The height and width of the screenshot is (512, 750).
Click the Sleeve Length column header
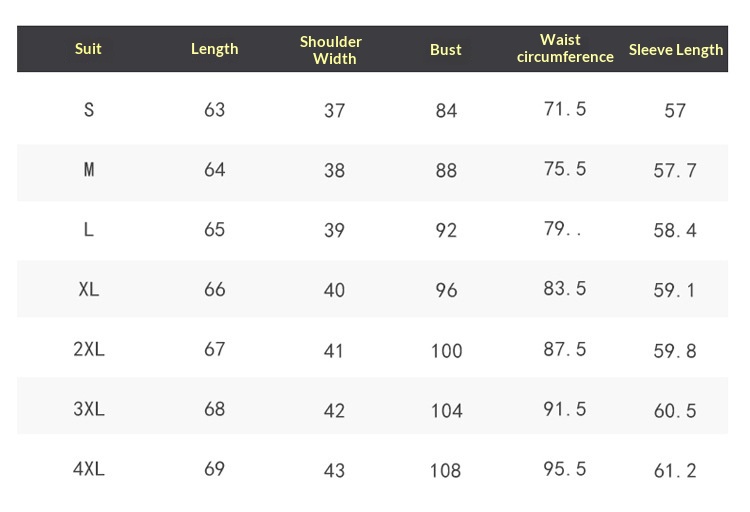[676, 49]
